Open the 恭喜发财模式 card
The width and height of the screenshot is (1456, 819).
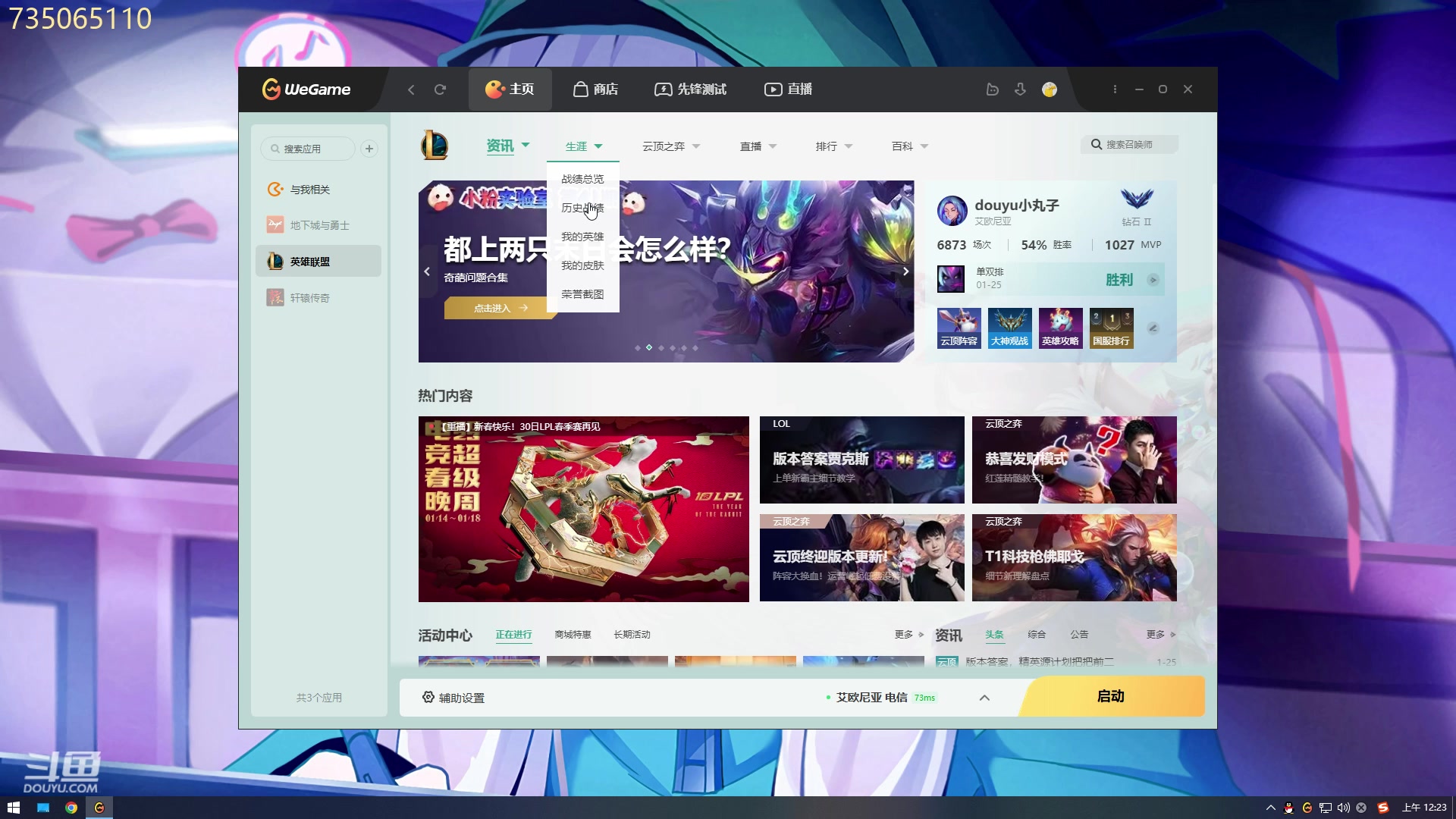click(1074, 460)
